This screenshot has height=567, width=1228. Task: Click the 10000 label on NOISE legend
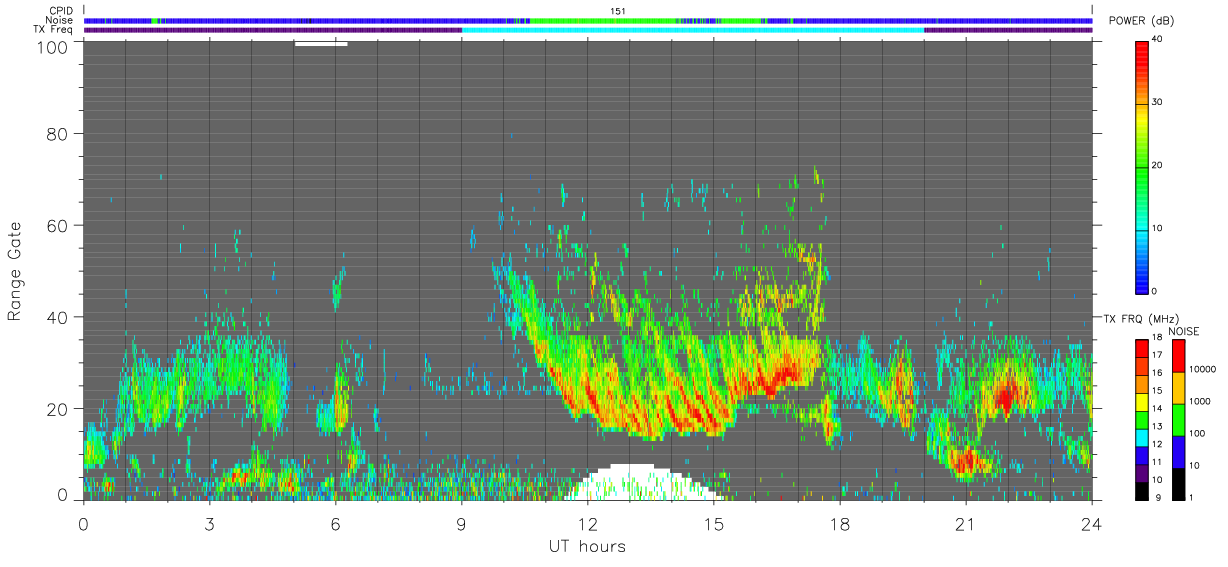click(x=1204, y=369)
